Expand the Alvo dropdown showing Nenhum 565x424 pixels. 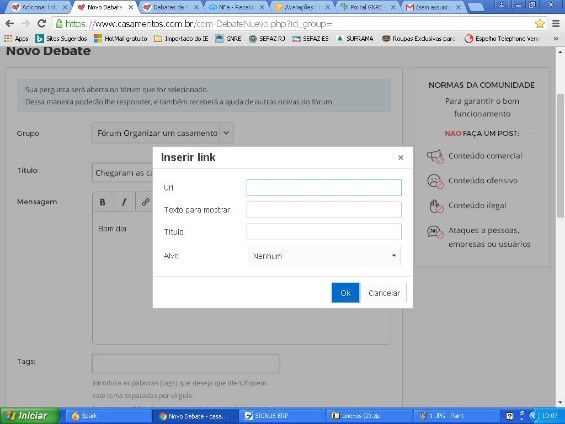pyautogui.click(x=324, y=256)
